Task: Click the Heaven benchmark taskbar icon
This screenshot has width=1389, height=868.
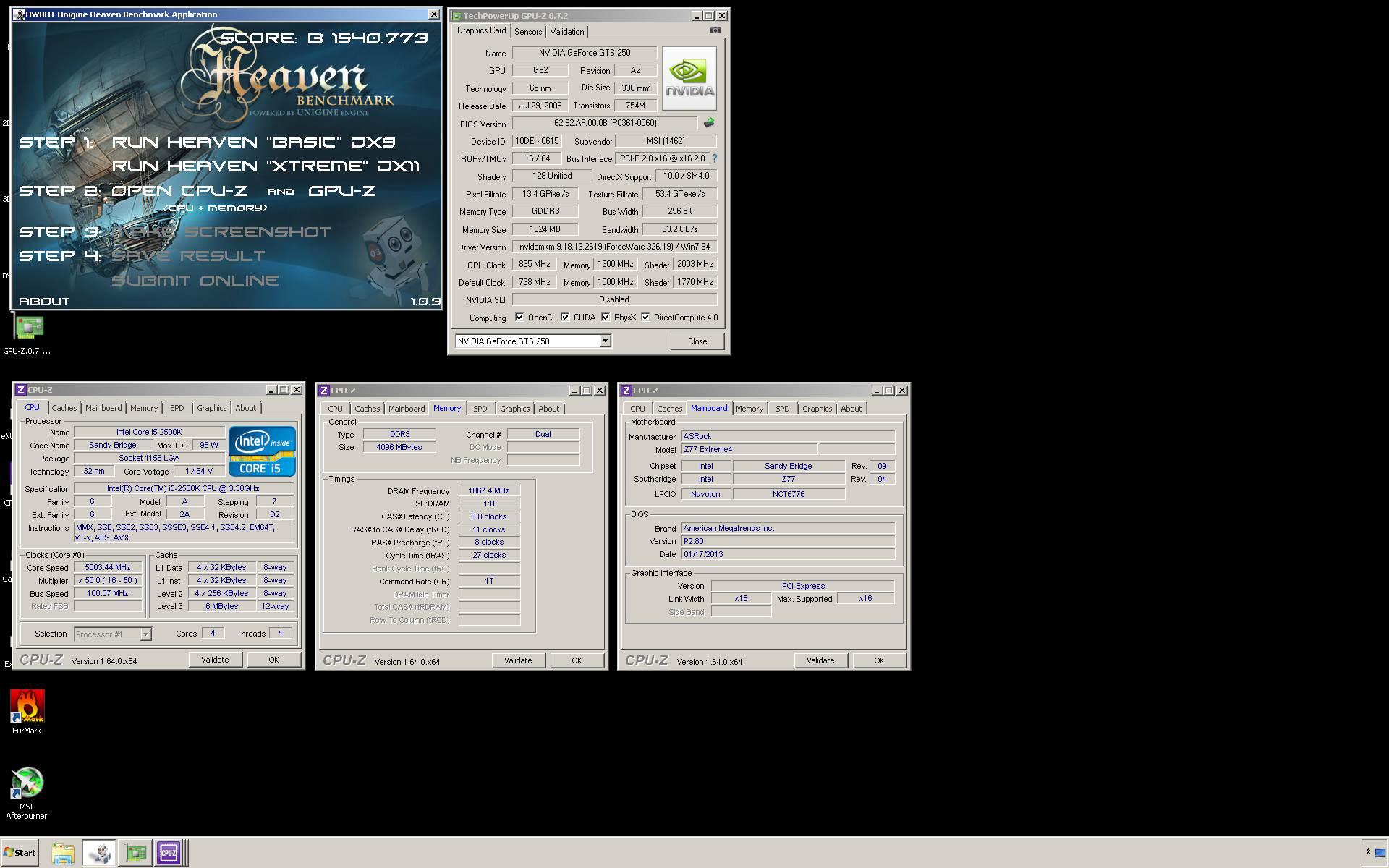Action: pos(99,853)
